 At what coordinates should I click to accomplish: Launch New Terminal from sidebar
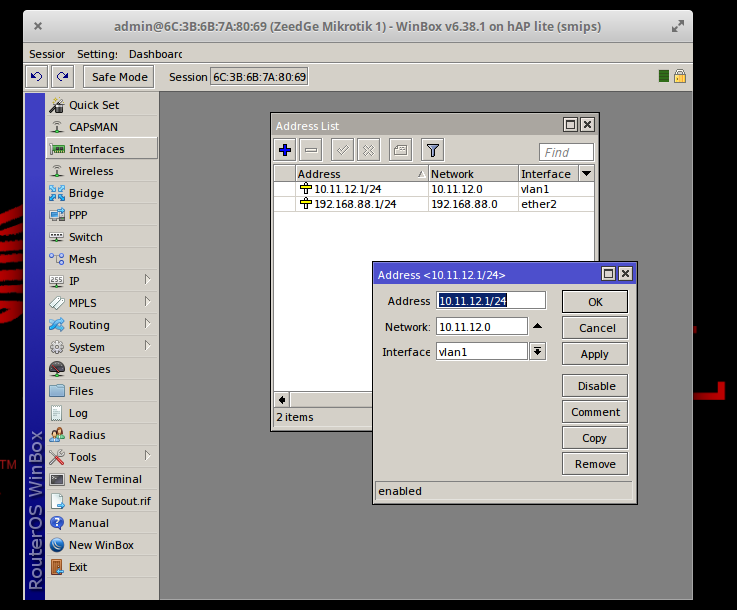(x=102, y=479)
